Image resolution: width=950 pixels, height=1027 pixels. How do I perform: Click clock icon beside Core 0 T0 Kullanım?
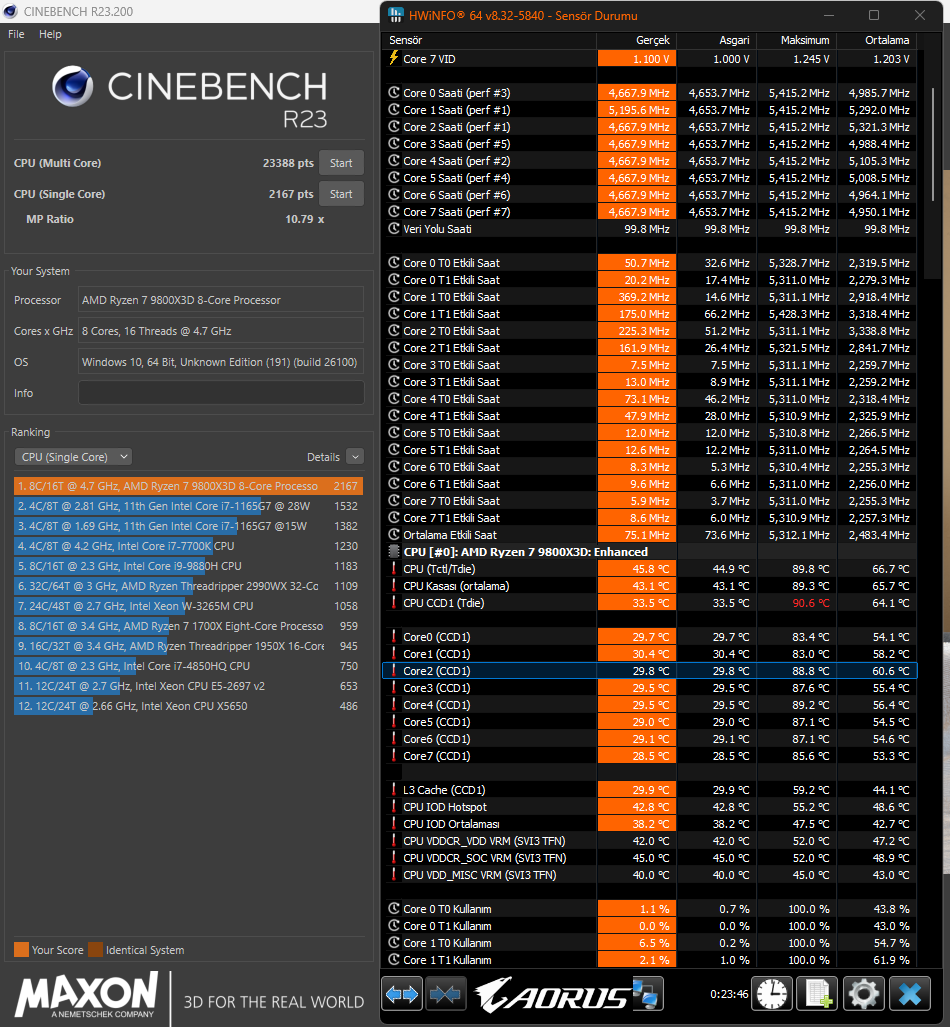pos(394,908)
